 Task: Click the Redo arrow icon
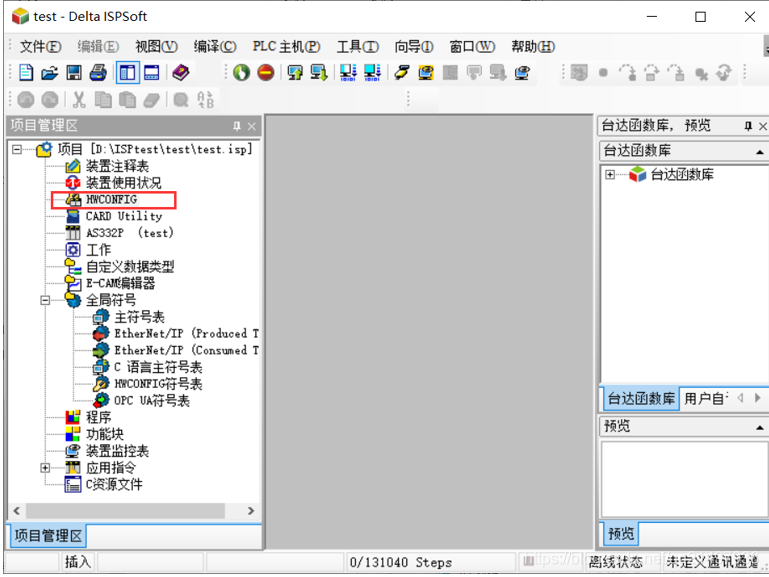tap(50, 100)
